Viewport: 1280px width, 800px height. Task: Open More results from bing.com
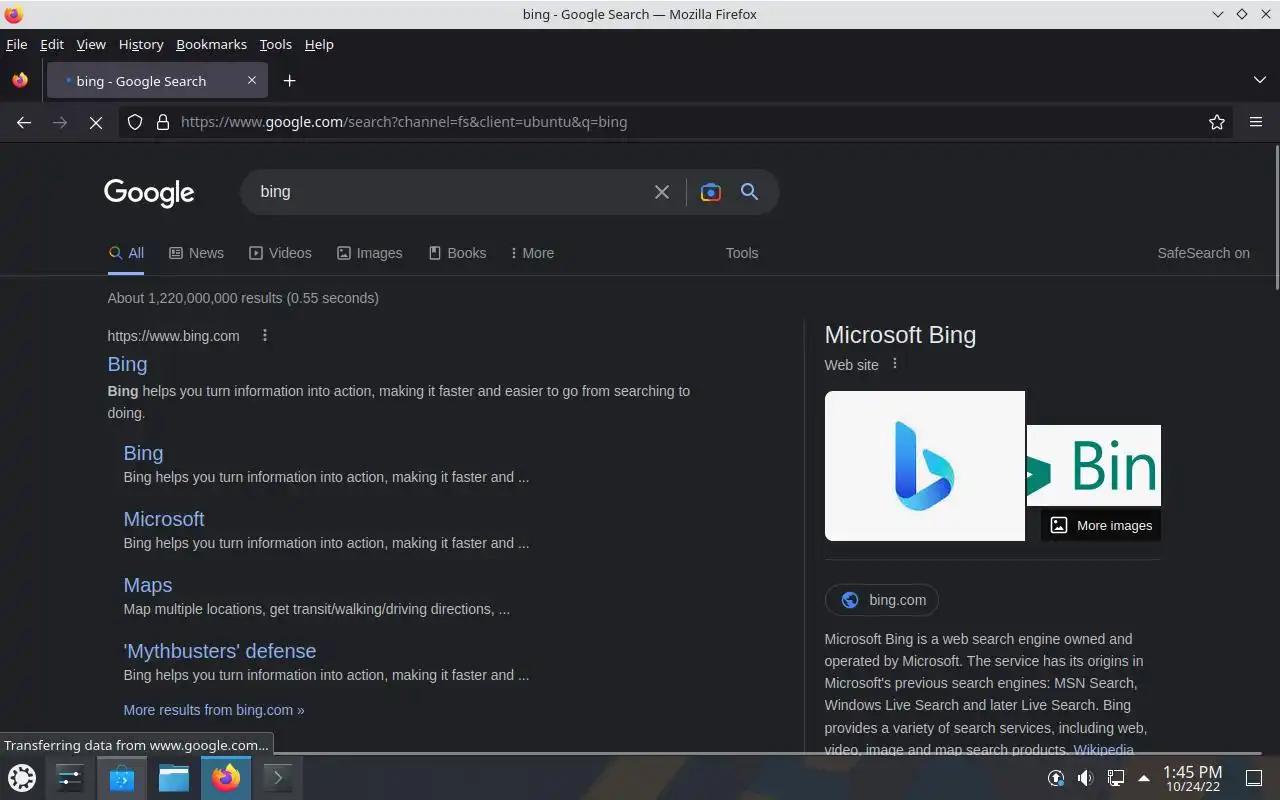(x=214, y=710)
